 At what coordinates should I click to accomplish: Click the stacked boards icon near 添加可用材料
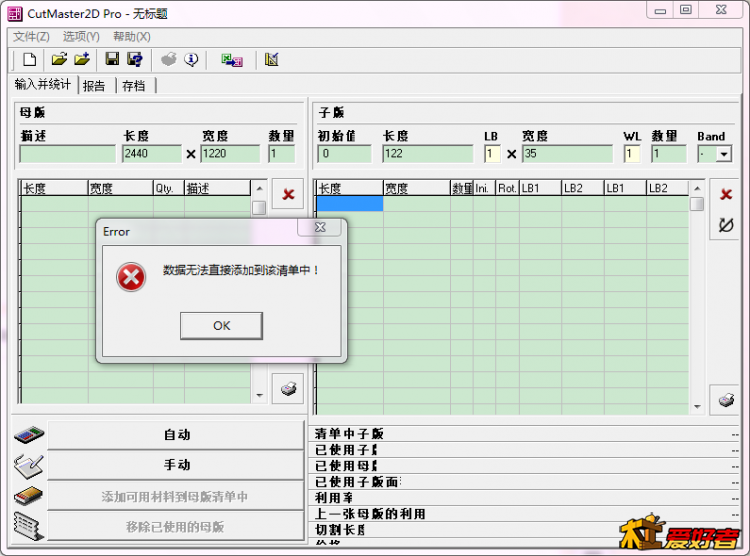29,496
